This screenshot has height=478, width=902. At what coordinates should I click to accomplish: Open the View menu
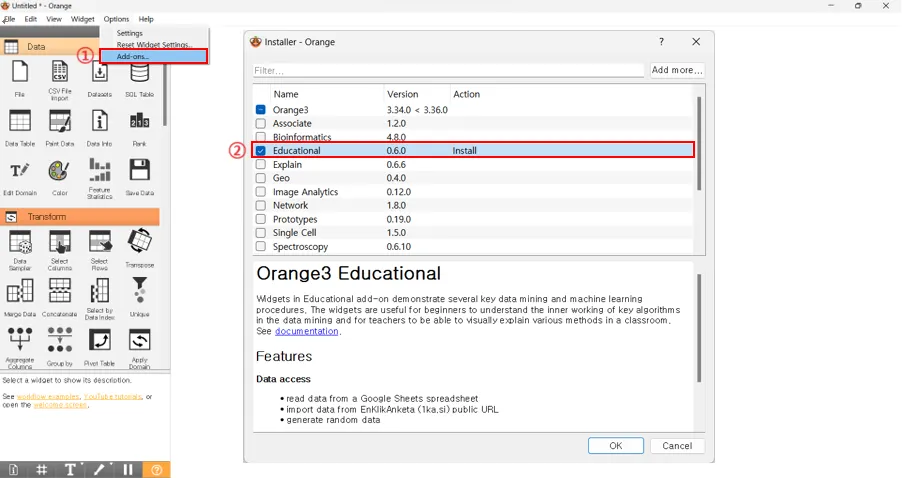[x=54, y=19]
